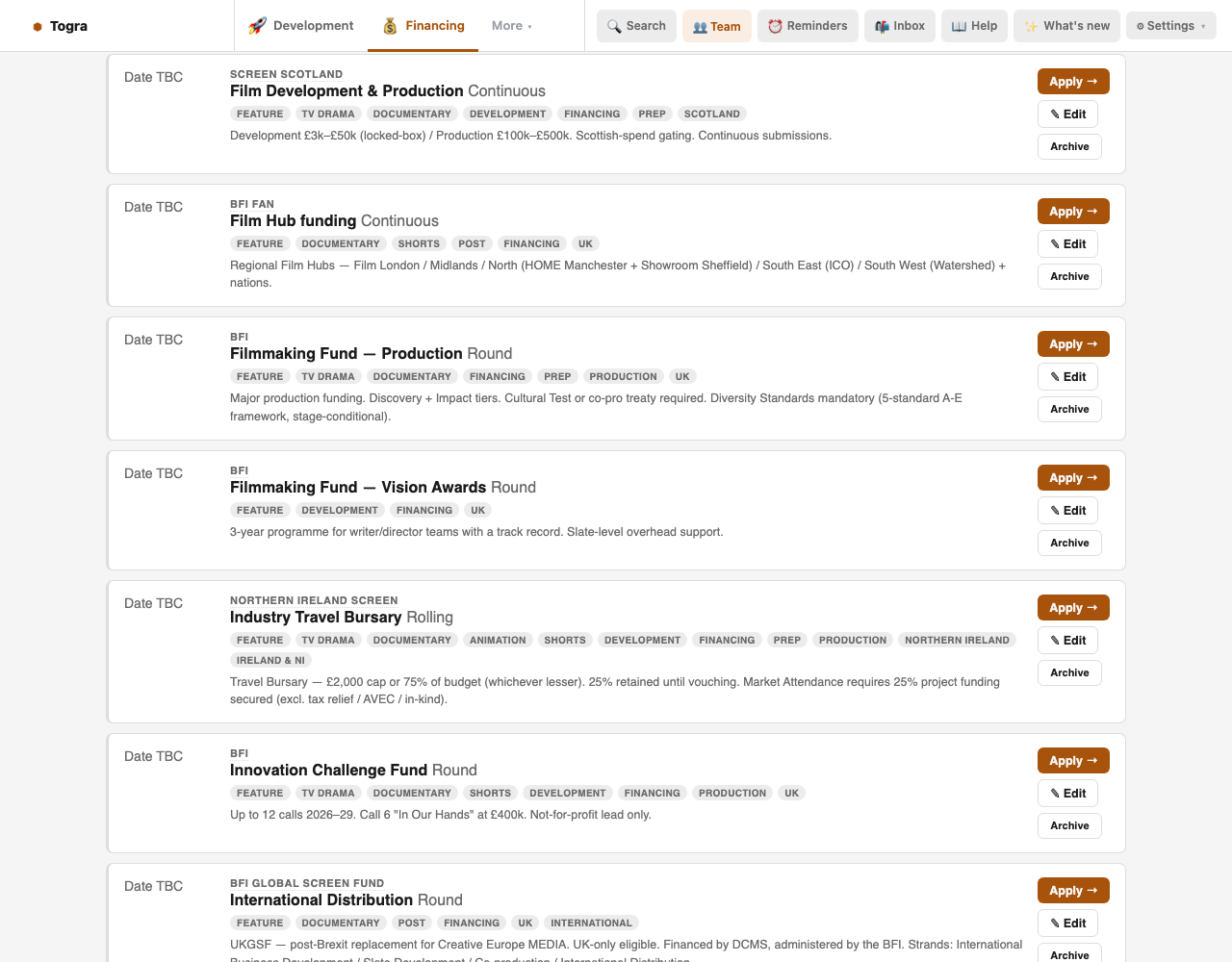
Task: Click the ANIMATION tag on Travel Bursary
Action: (x=498, y=640)
